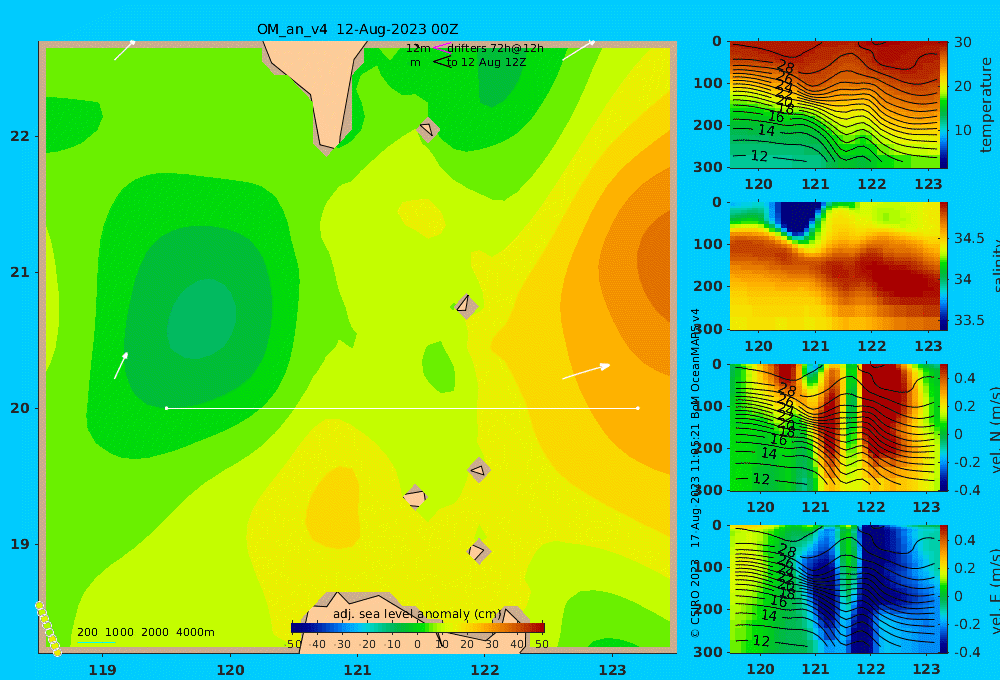Click the latitude label 21 on the main map
The image size is (1000, 680).
coord(20,272)
